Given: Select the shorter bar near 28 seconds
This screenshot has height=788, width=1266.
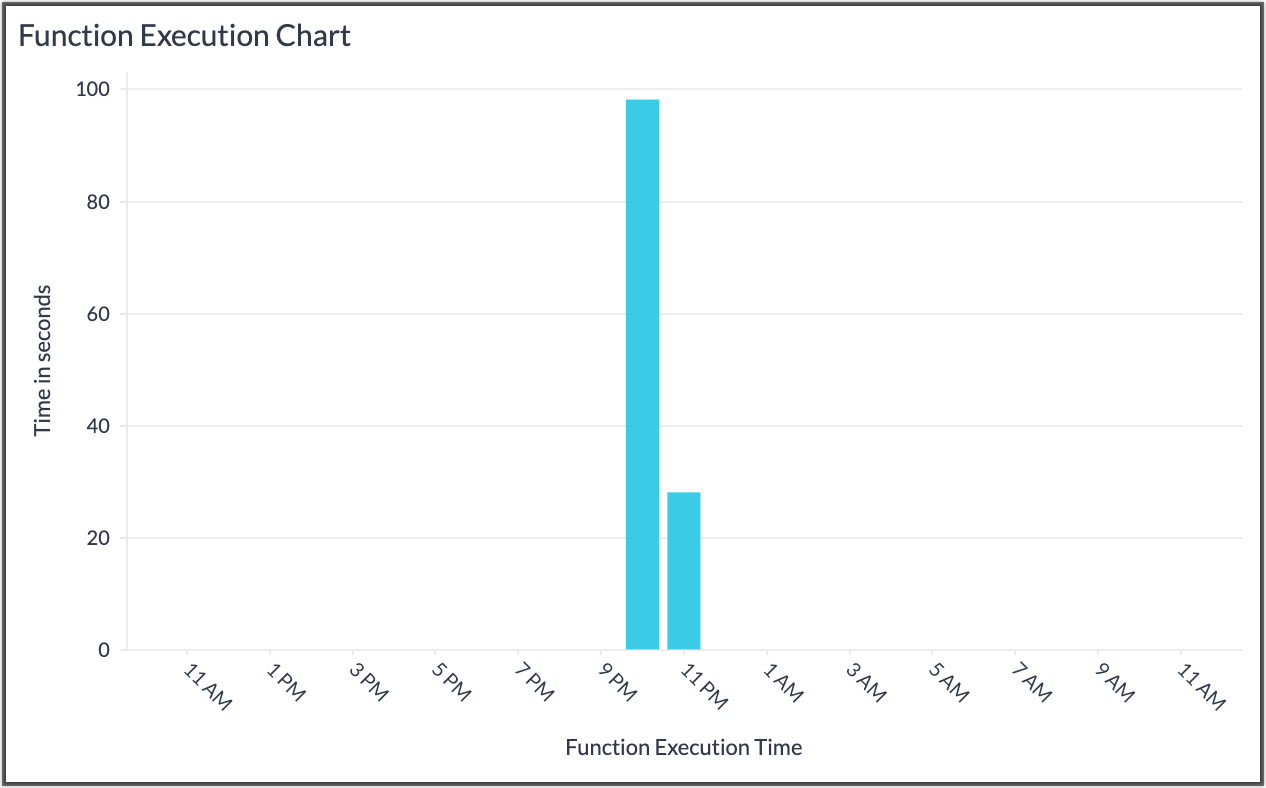Looking at the screenshot, I should (x=684, y=570).
